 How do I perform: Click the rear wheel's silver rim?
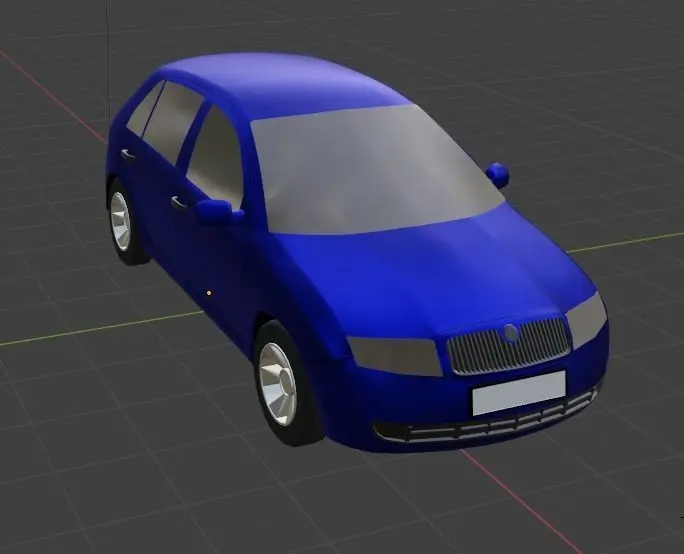(x=120, y=221)
